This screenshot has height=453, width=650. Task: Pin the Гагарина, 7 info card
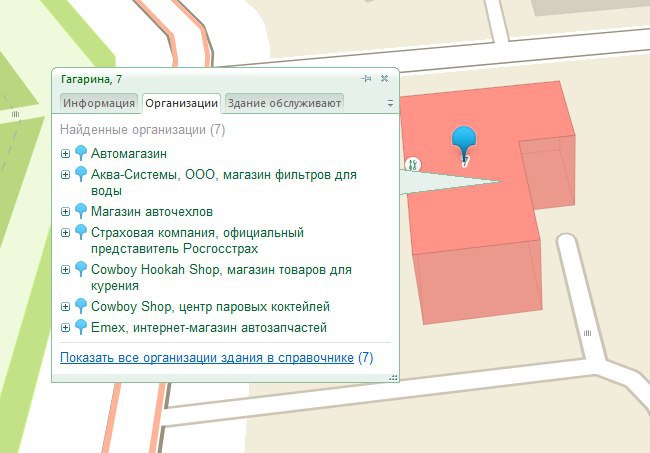point(366,78)
